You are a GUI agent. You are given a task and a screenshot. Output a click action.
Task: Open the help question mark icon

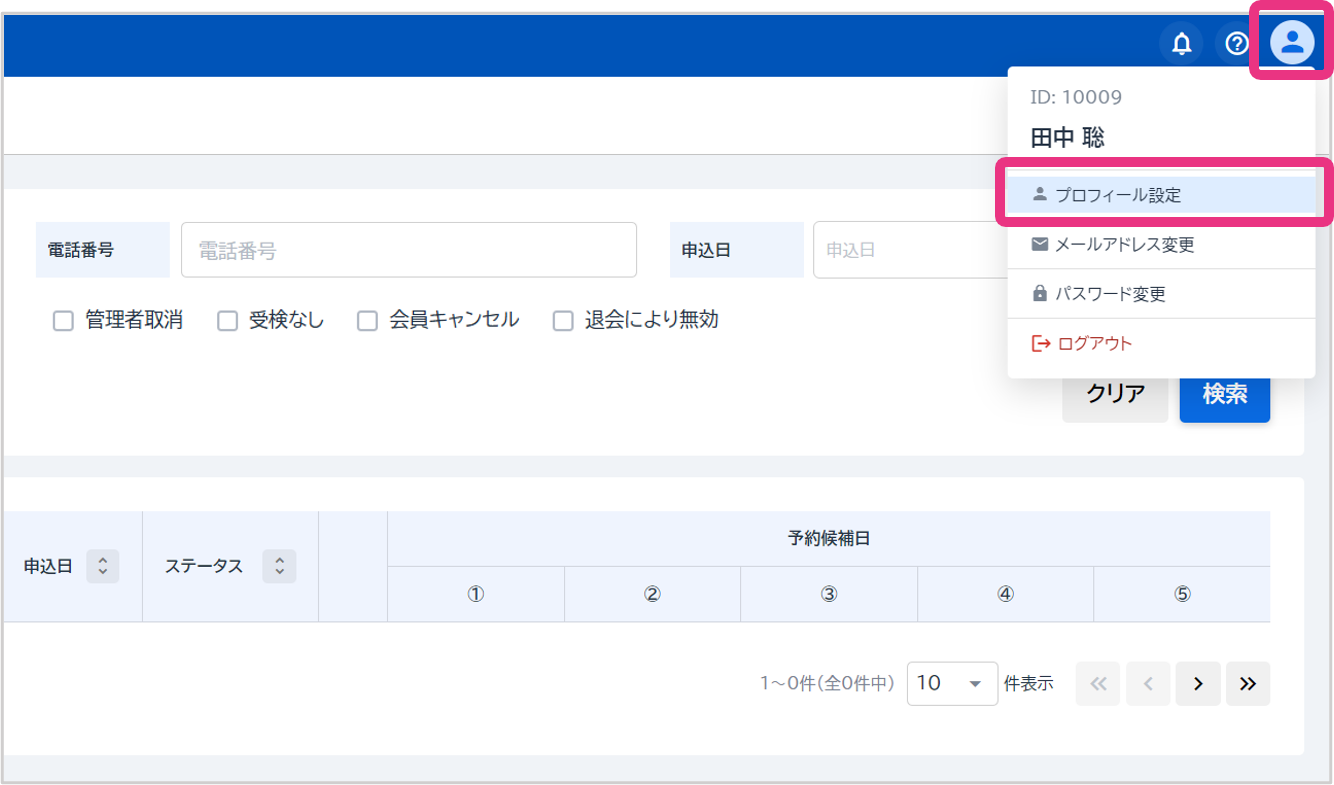[x=1237, y=44]
